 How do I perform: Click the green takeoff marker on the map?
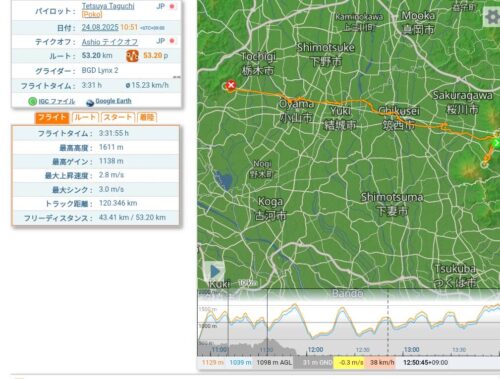496,143
